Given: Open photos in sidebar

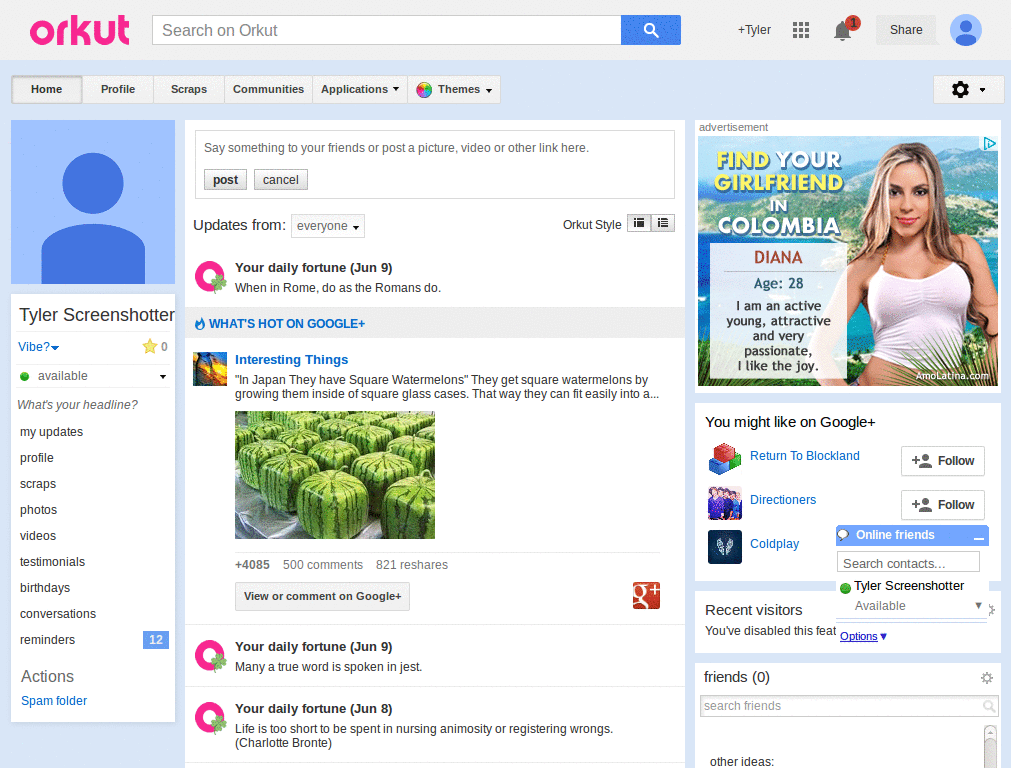Looking at the screenshot, I should (39, 510).
